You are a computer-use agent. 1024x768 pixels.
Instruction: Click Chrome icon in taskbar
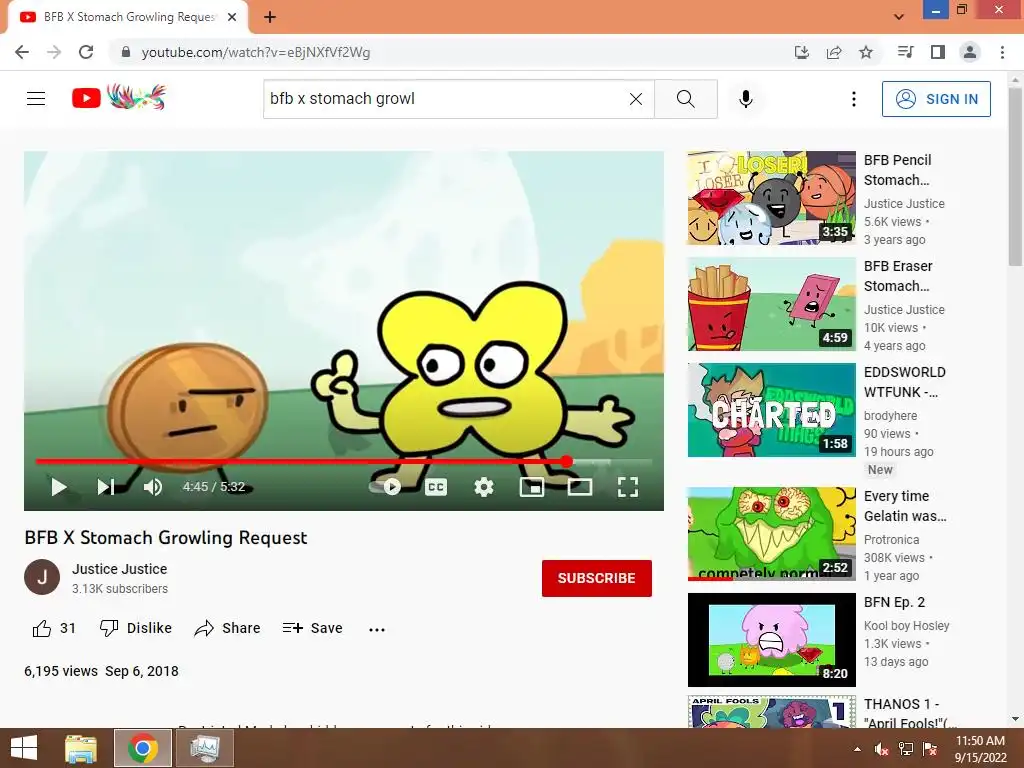click(143, 748)
